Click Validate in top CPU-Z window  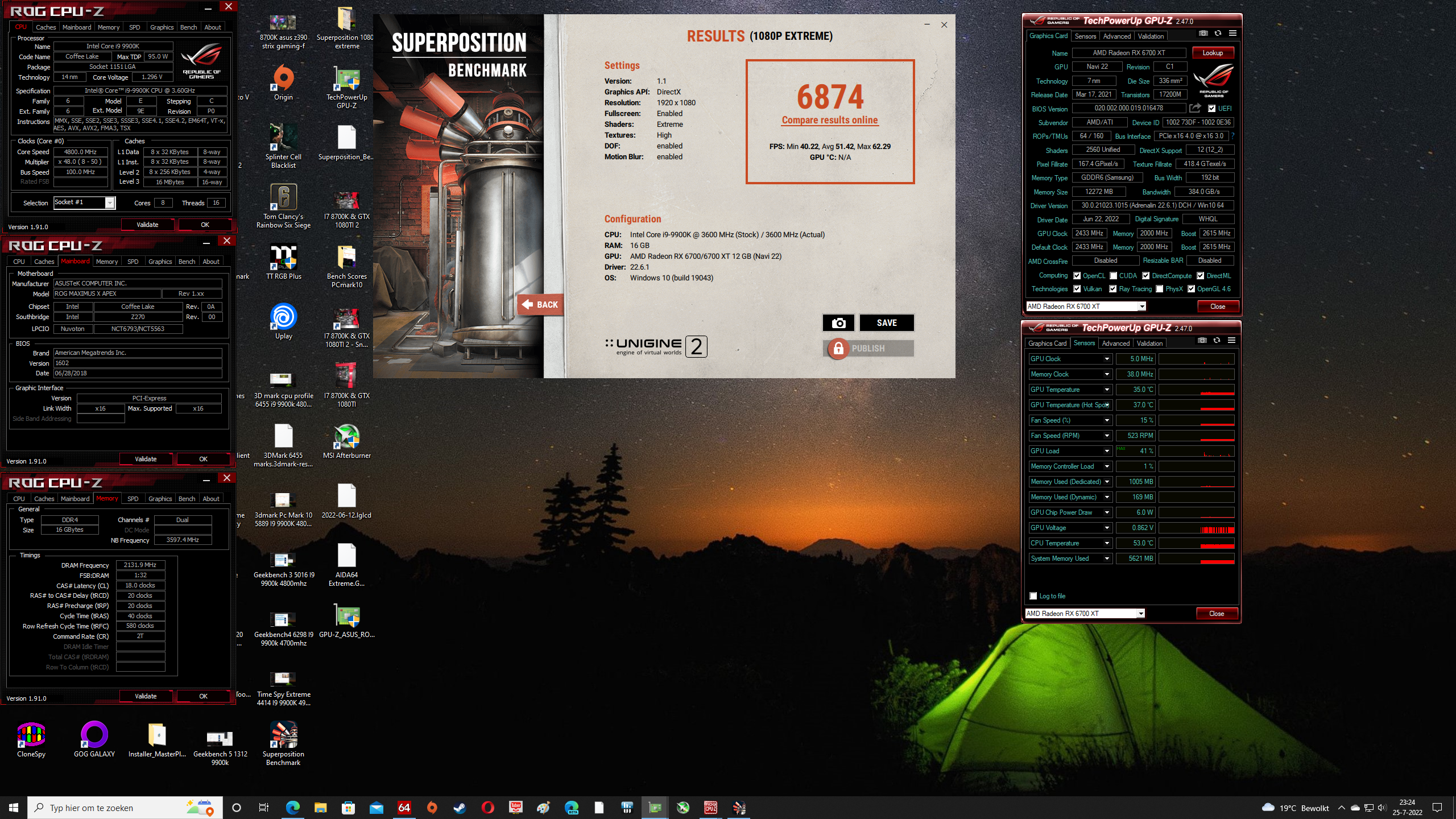(x=147, y=225)
